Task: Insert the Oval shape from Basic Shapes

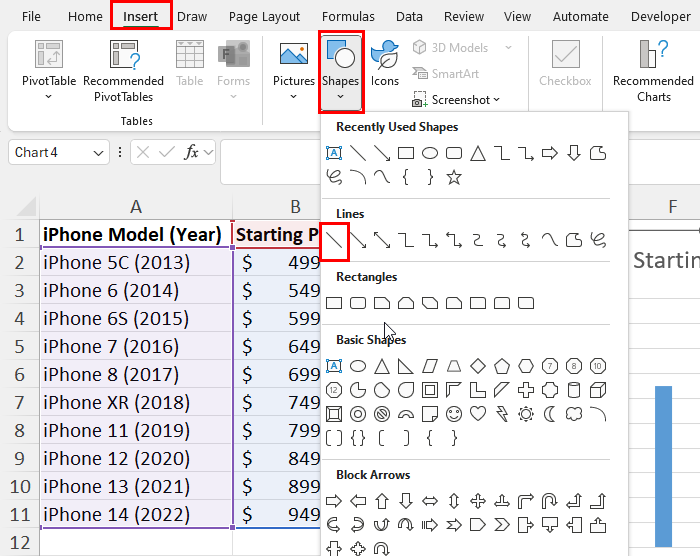Action: pyautogui.click(x=358, y=366)
